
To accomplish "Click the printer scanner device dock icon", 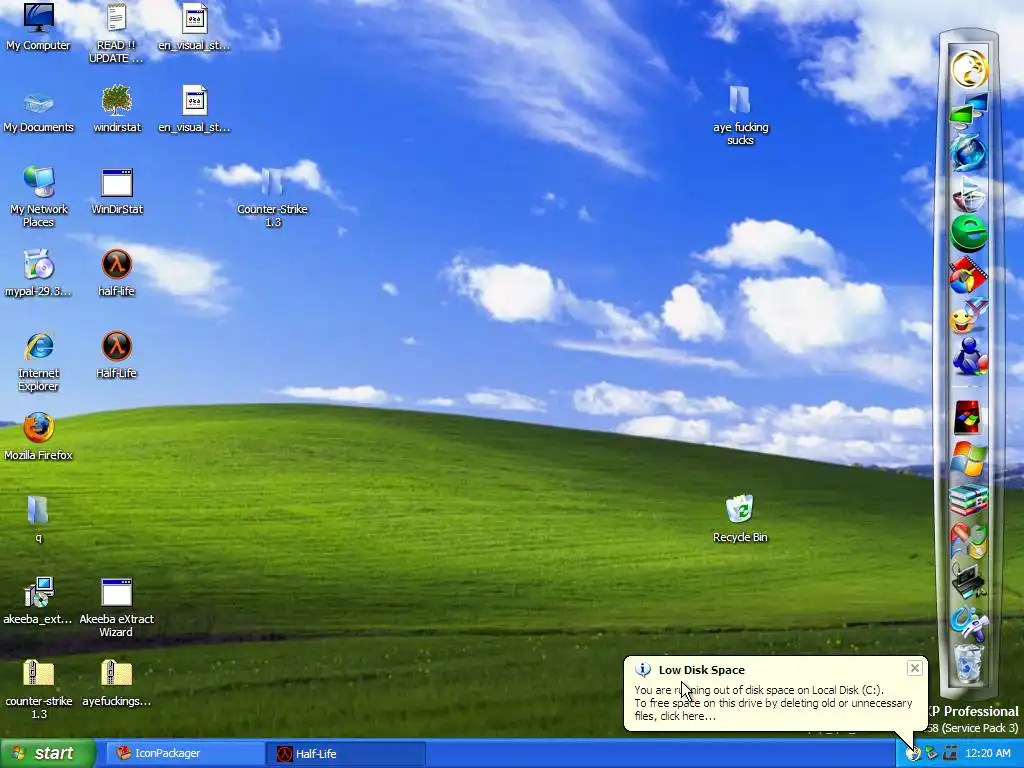I will 968,581.
